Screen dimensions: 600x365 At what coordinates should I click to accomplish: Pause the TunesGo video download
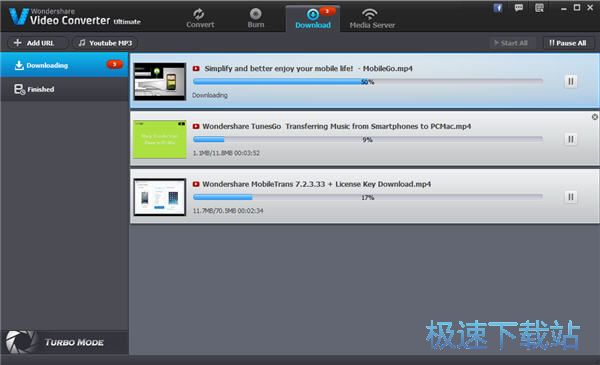(x=571, y=139)
